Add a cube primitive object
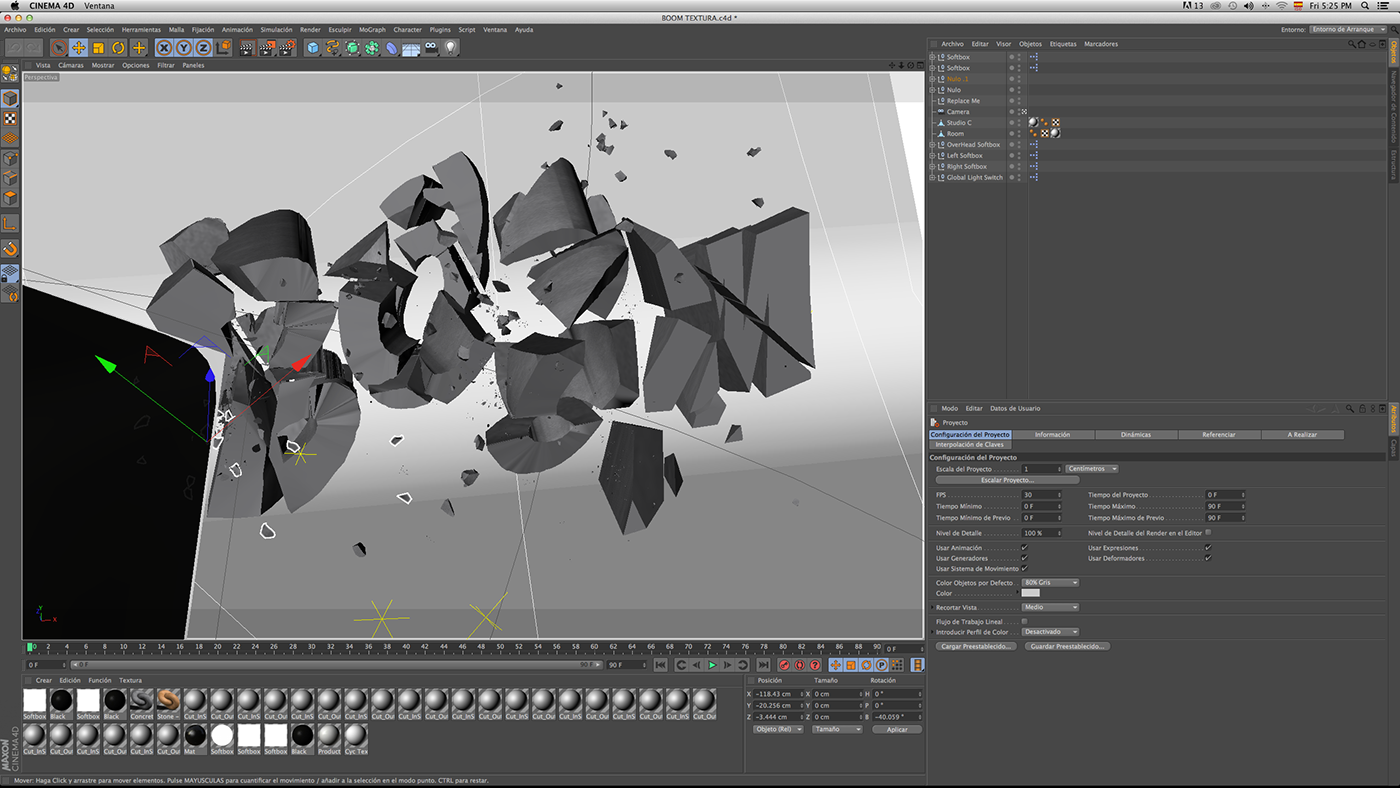Image resolution: width=1400 pixels, height=788 pixels. point(313,48)
